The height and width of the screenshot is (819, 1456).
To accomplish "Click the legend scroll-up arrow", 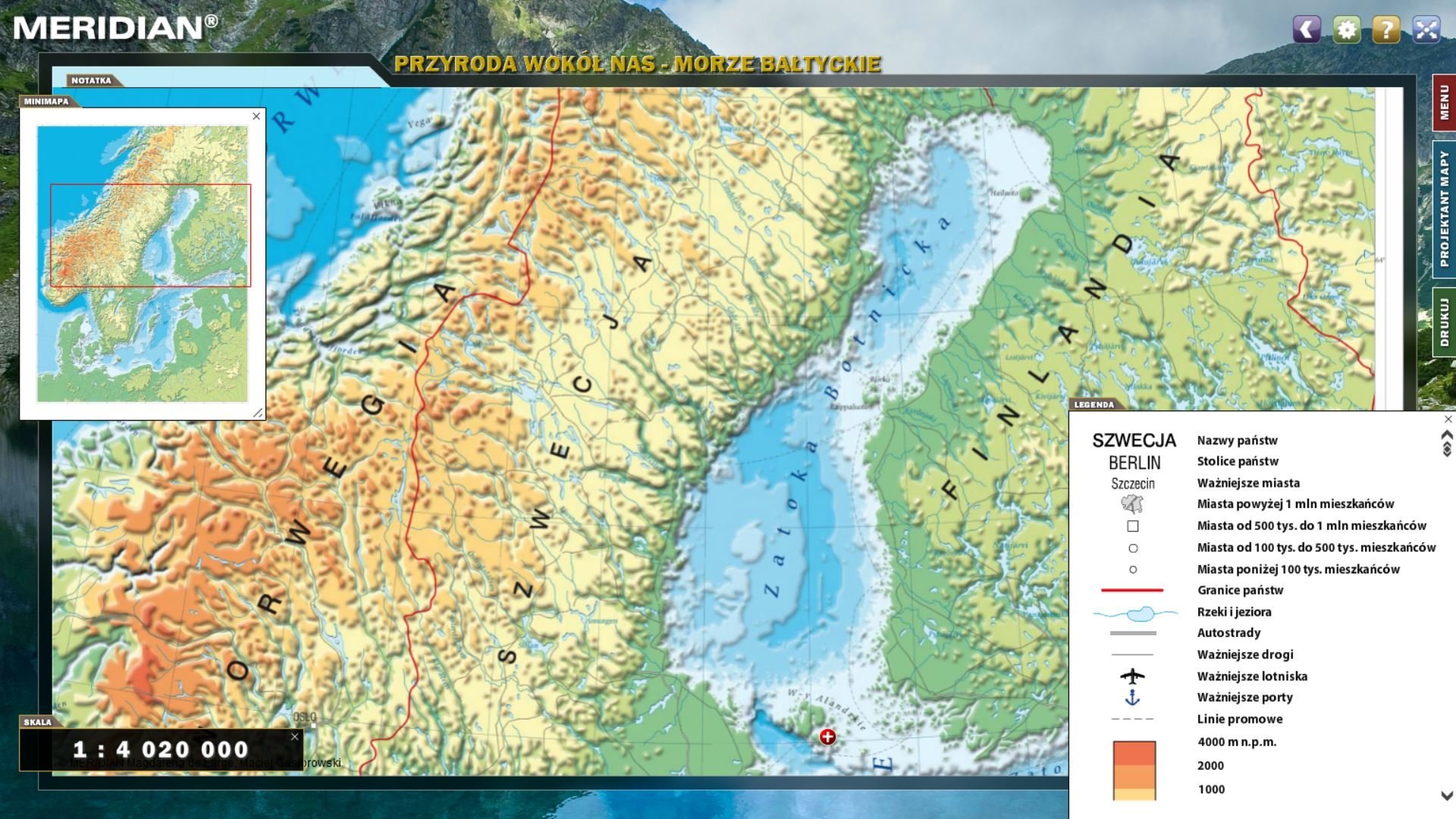I will point(1447,435).
